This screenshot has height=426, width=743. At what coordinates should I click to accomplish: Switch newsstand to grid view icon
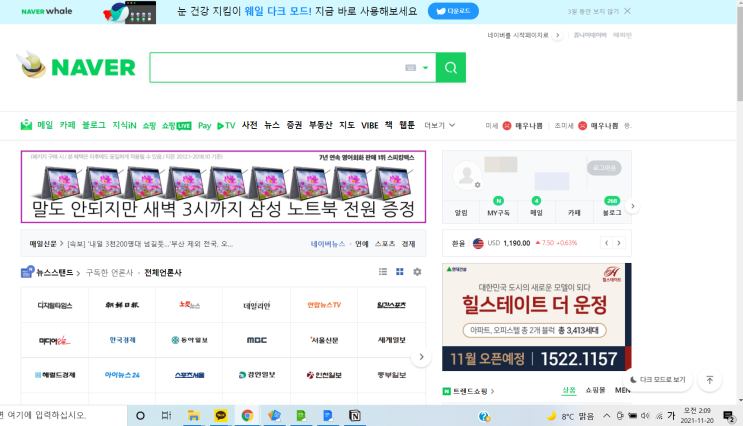(400, 272)
